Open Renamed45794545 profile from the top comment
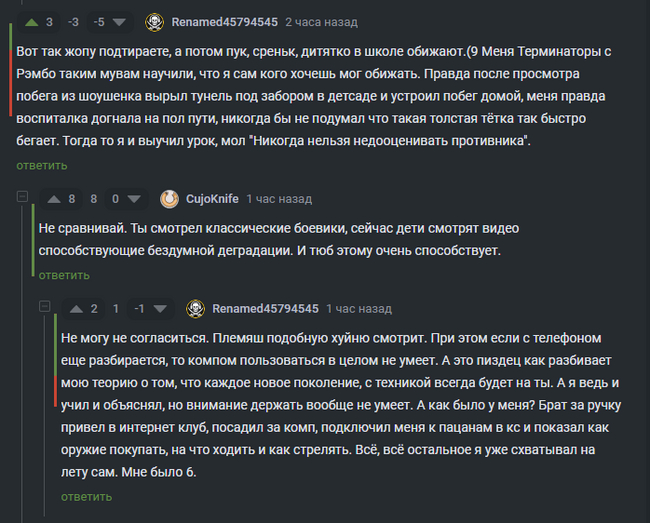The image size is (650, 523). click(x=225, y=21)
